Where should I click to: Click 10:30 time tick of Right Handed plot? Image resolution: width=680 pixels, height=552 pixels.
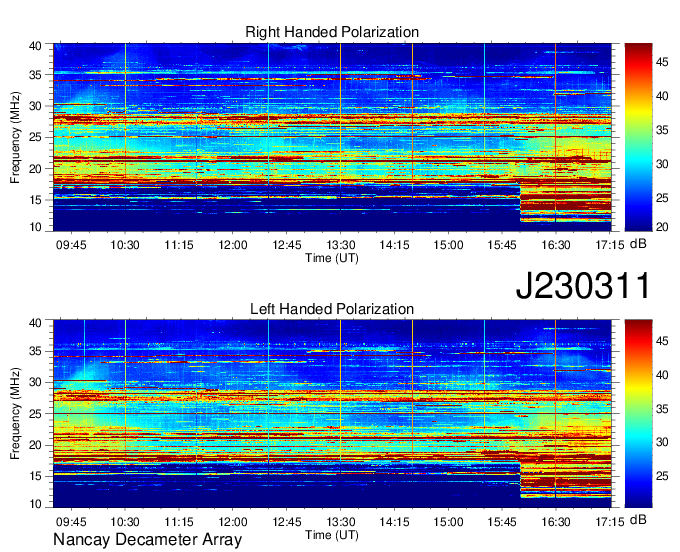(x=125, y=245)
